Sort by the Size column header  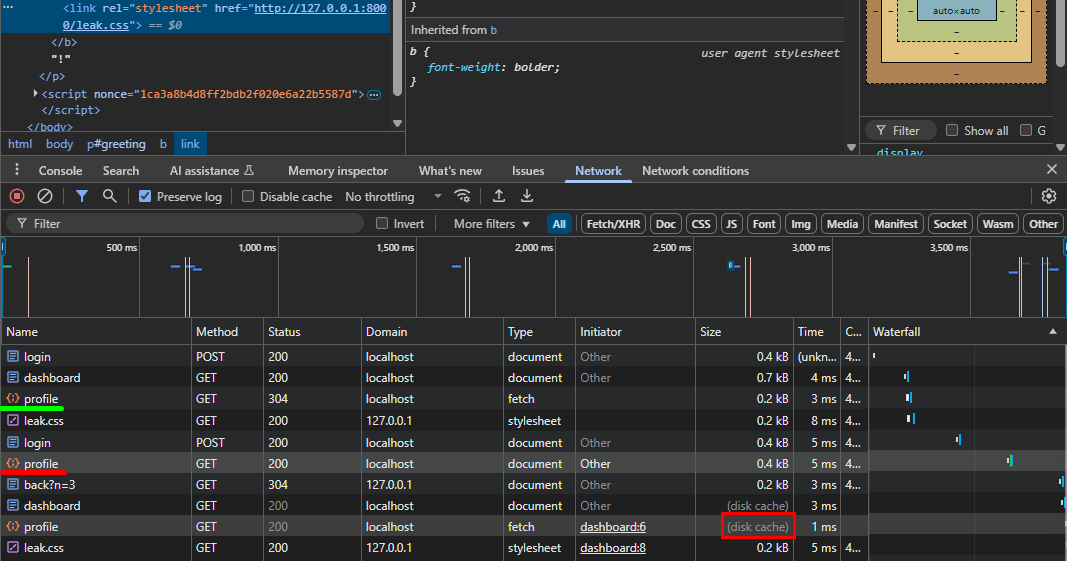click(744, 332)
